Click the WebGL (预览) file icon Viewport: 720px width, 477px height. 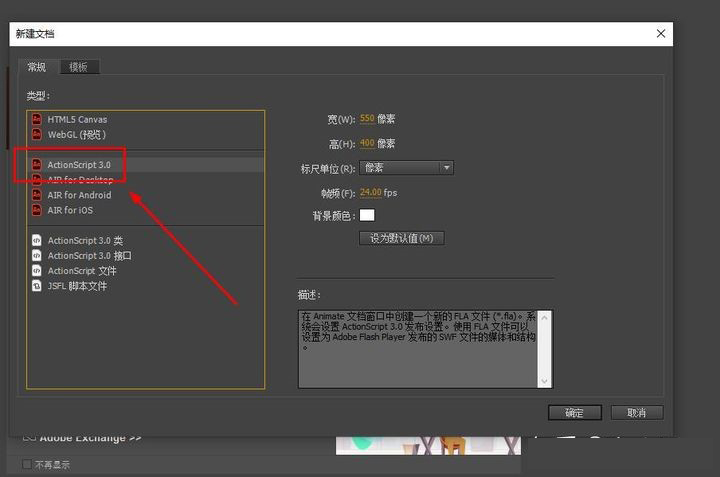click(37, 135)
